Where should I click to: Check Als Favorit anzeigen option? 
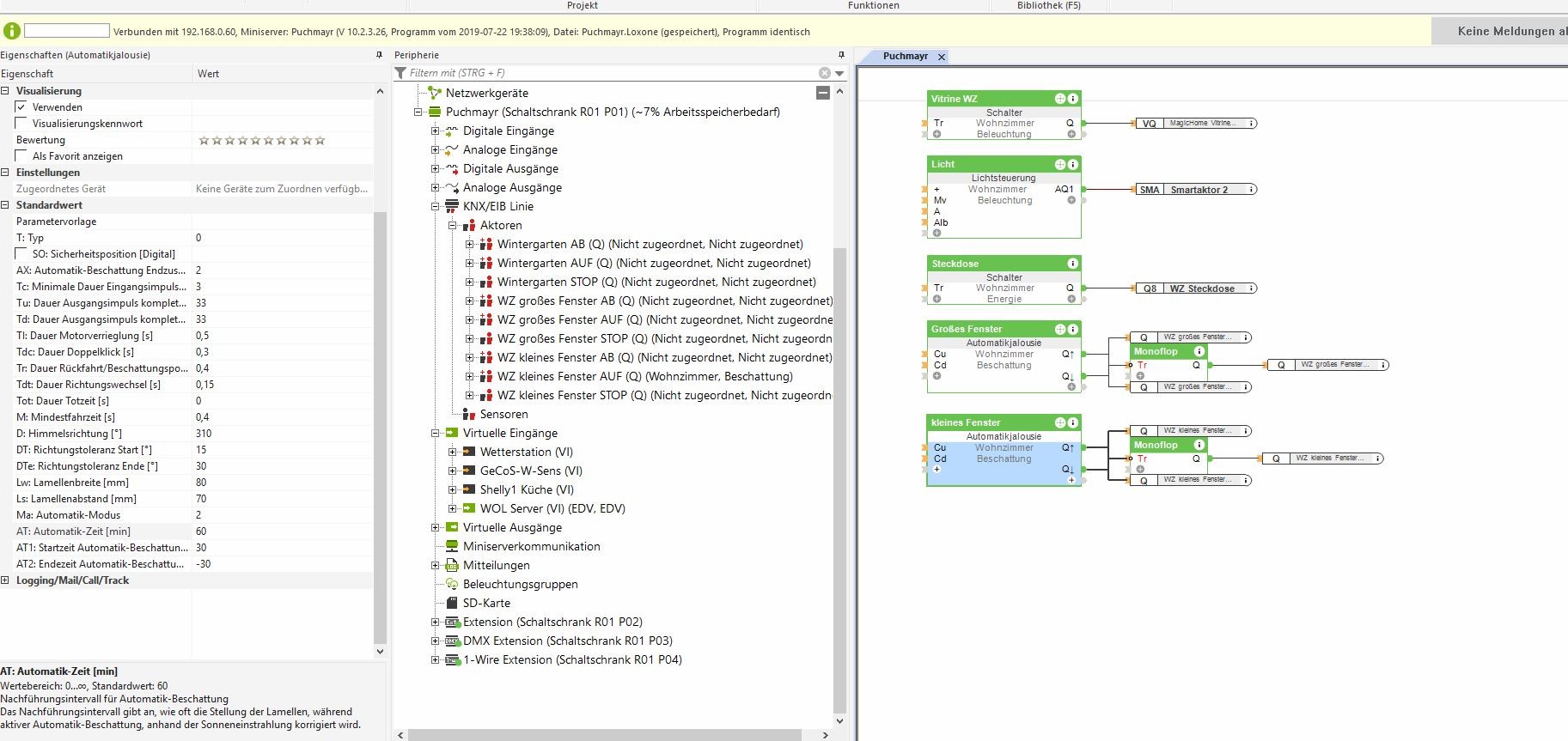pos(21,156)
